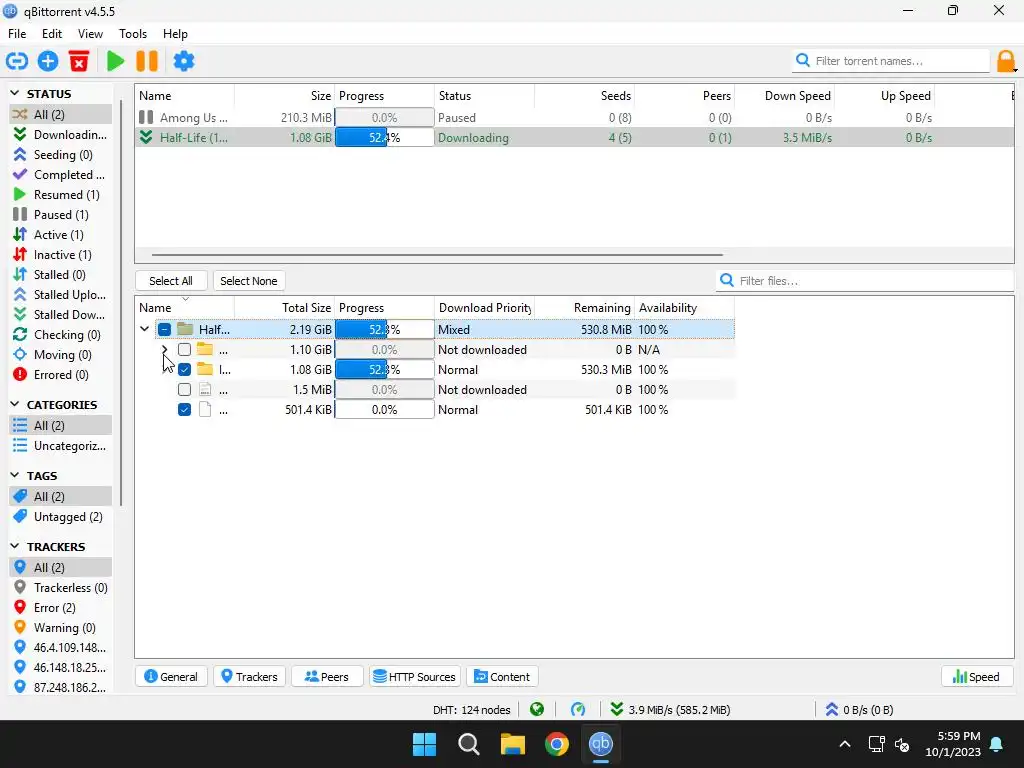Click the red Remove torrent icon
This screenshot has height=768, width=1024.
79,61
